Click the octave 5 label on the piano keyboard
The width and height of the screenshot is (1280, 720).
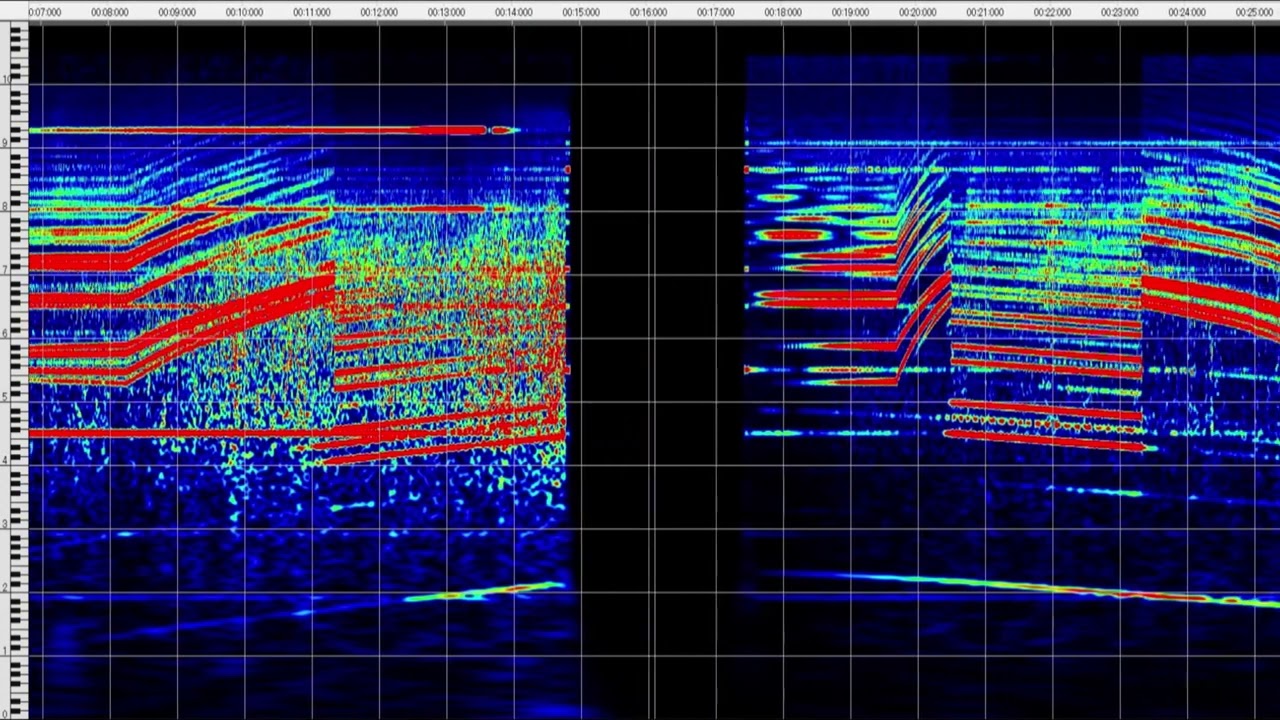[x=6, y=397]
